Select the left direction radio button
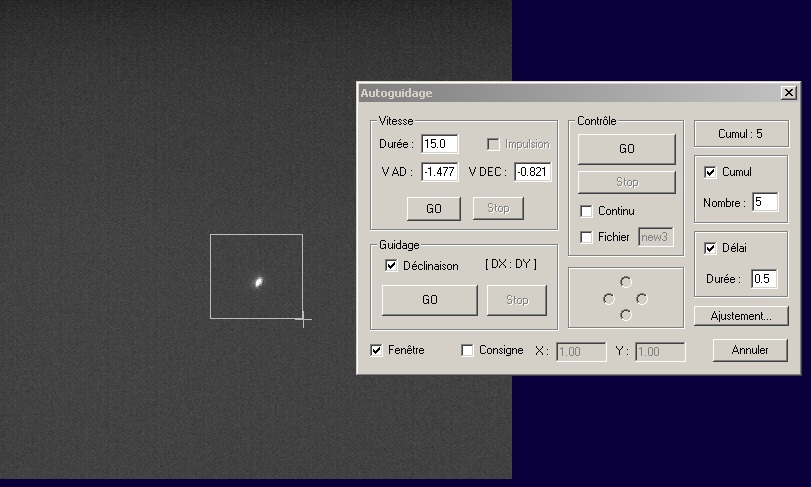The image size is (811, 487). 609,299
